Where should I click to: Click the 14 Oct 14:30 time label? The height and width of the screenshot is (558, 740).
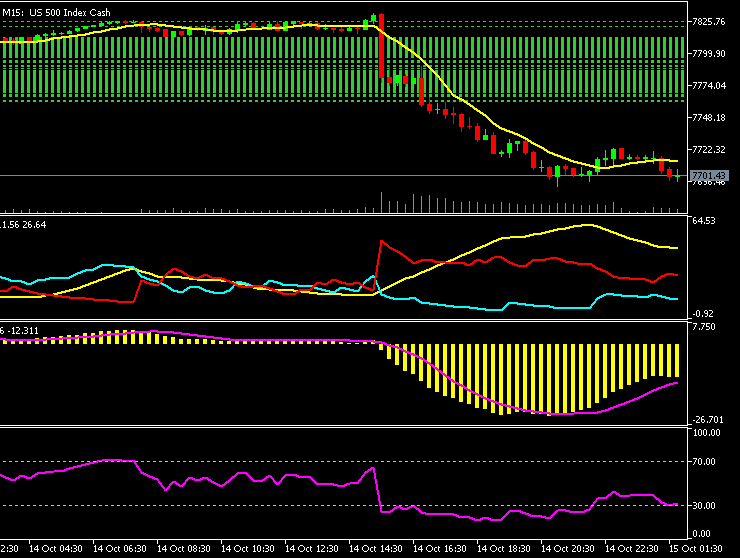click(x=376, y=549)
